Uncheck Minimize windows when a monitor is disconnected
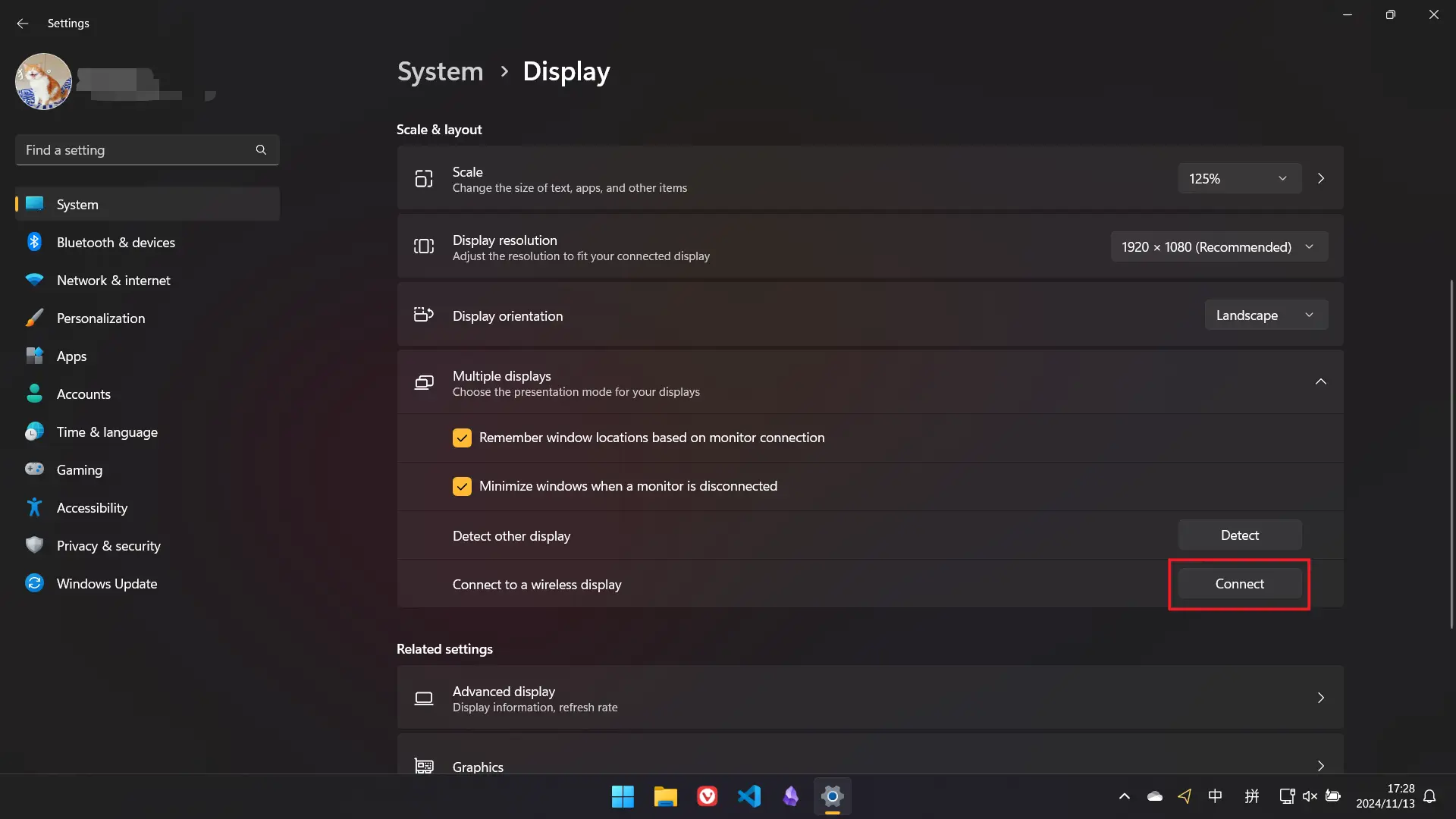 tap(463, 486)
